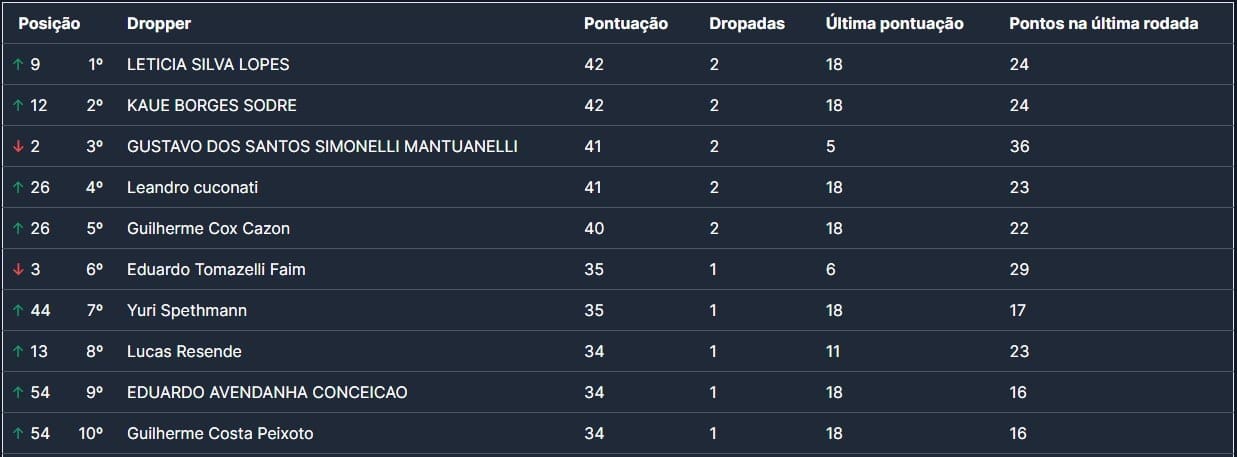
Task: Click green up arrow in KAUE BORGES SODRE row
Action: click(17, 105)
